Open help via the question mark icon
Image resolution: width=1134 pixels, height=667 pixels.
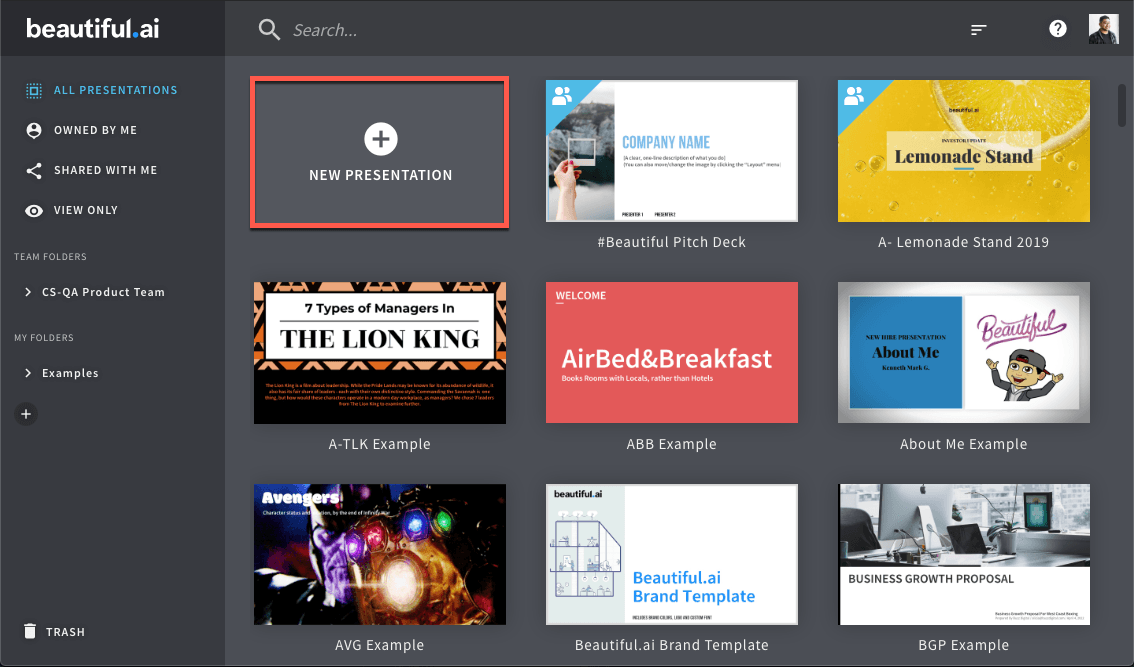coord(1057,28)
